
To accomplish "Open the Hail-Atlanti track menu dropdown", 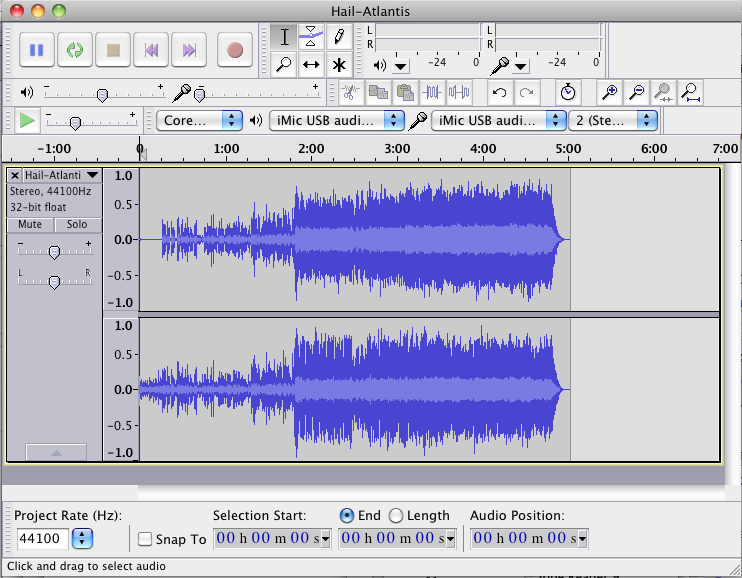I will 62,176.
